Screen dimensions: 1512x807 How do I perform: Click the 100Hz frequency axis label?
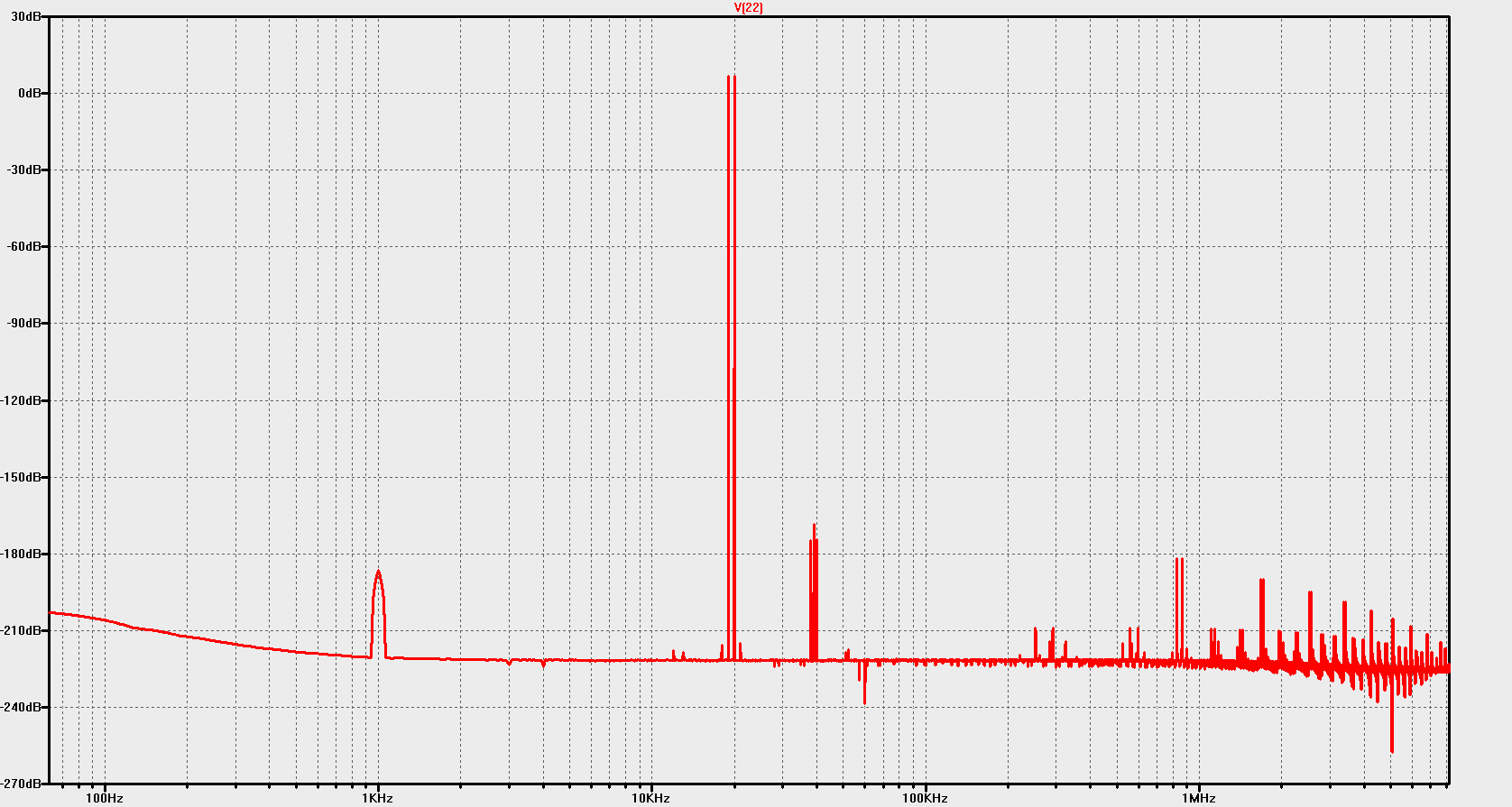[105, 798]
